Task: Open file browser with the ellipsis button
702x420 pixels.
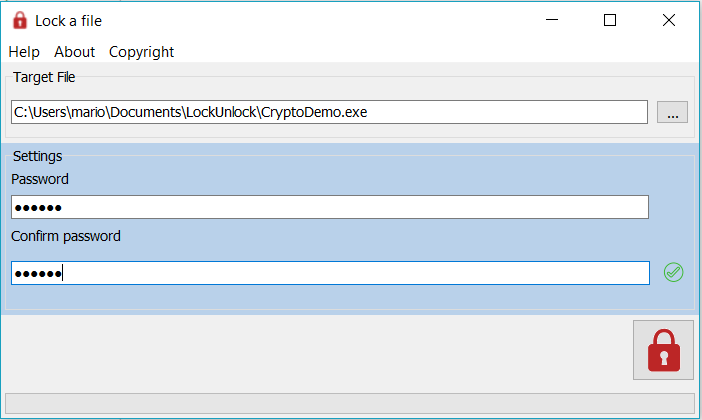Action: pos(672,113)
